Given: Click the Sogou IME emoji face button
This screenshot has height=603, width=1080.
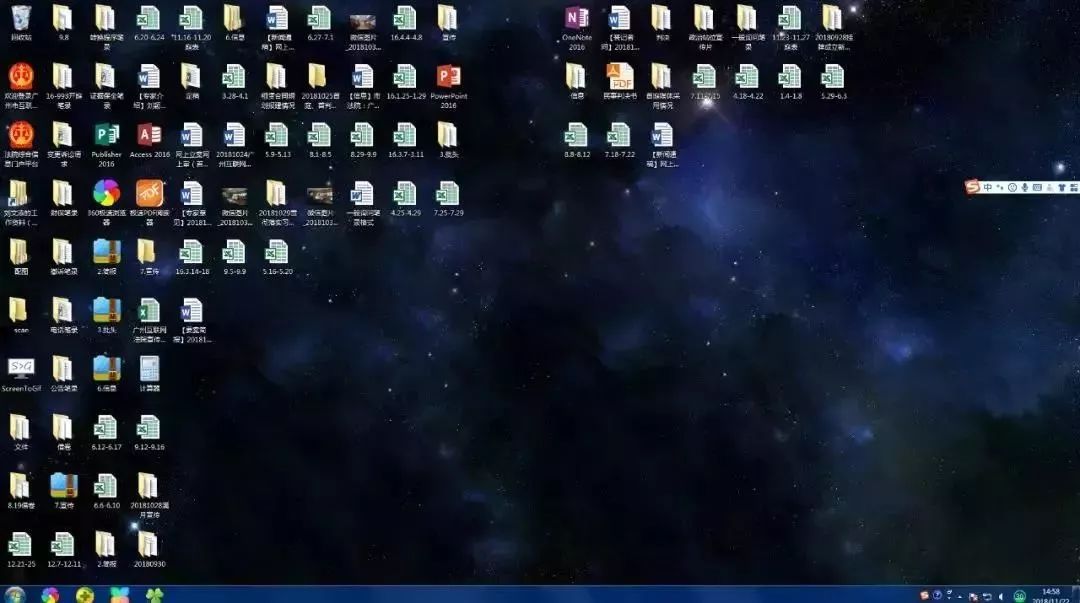Looking at the screenshot, I should click(1012, 187).
